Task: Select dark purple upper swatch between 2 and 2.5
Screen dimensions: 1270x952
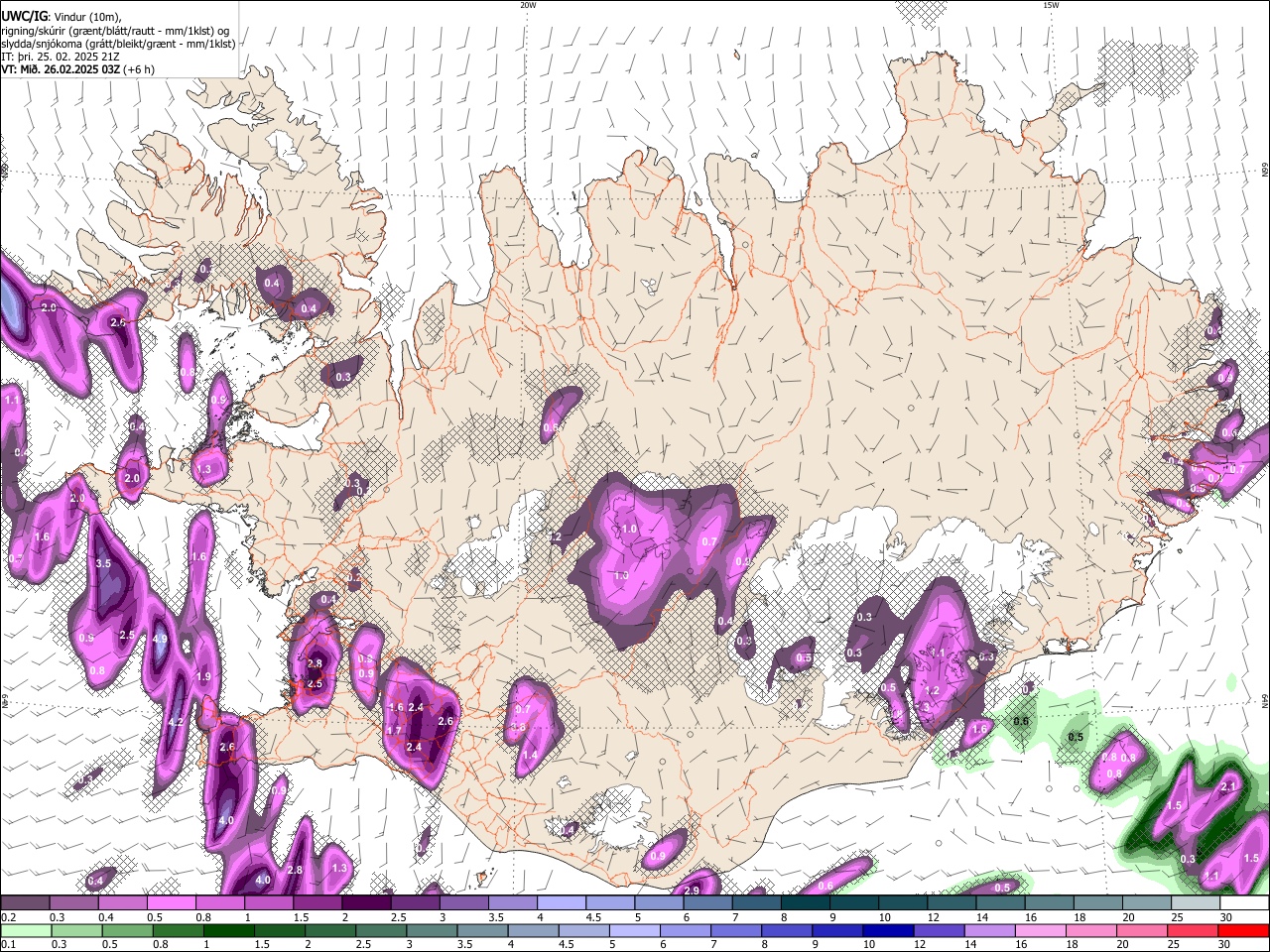Action: tap(366, 902)
